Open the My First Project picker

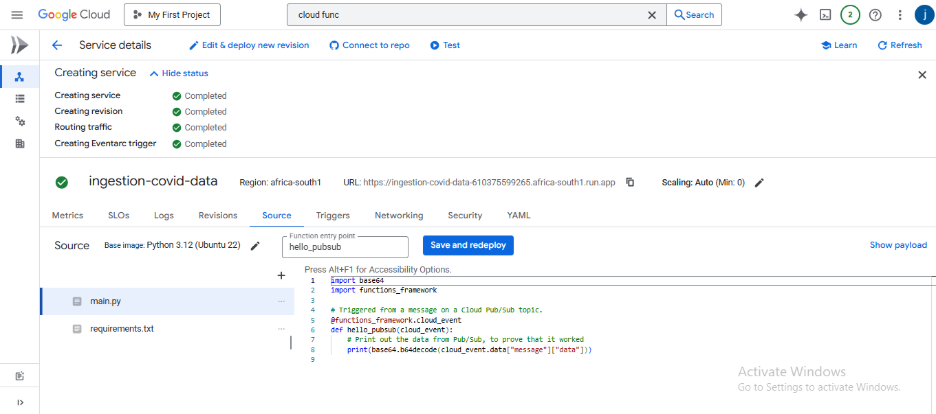(x=173, y=15)
